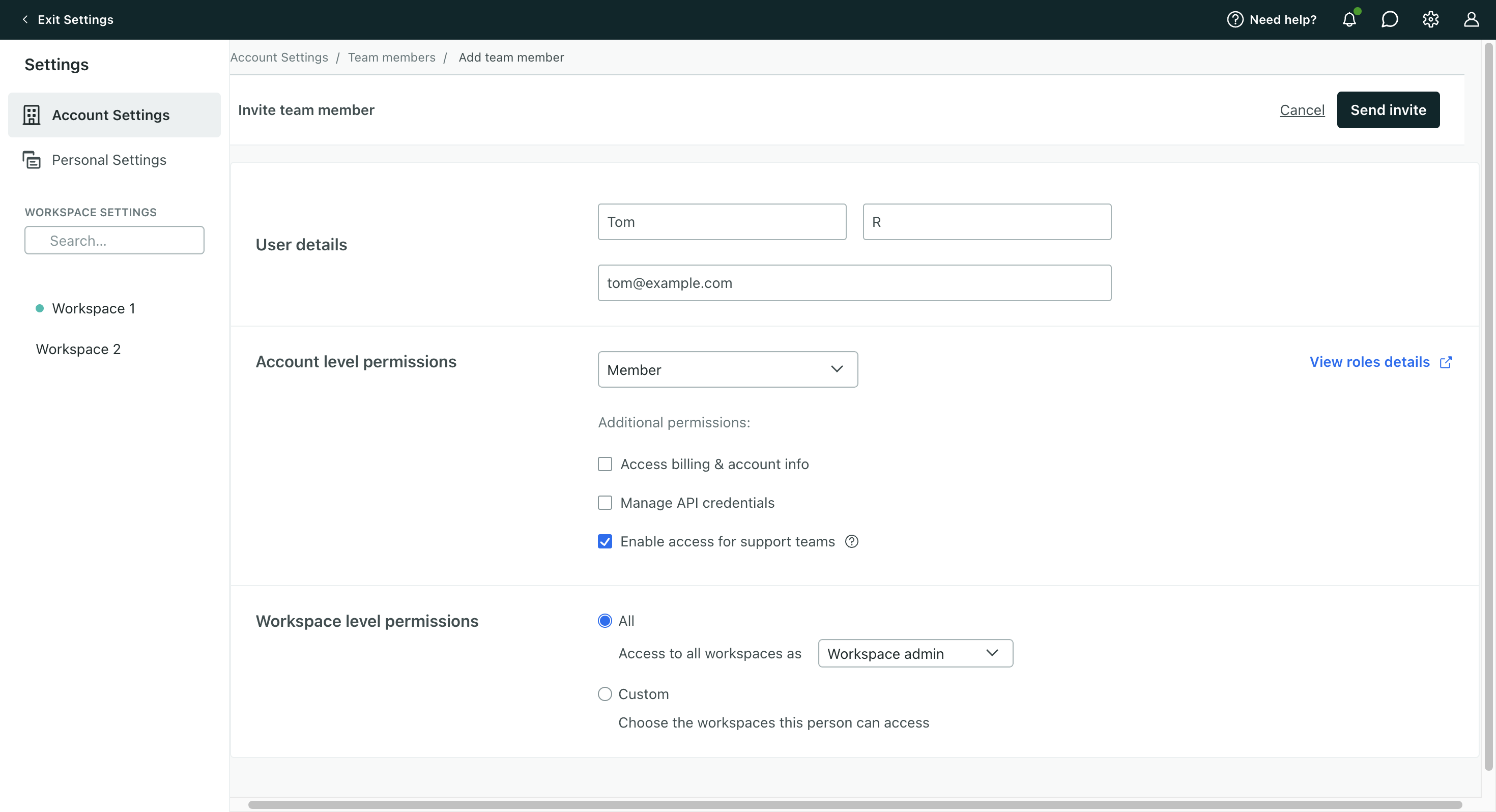The width and height of the screenshot is (1496, 812).
Task: Open Account Settings in sidebar
Action: point(114,115)
